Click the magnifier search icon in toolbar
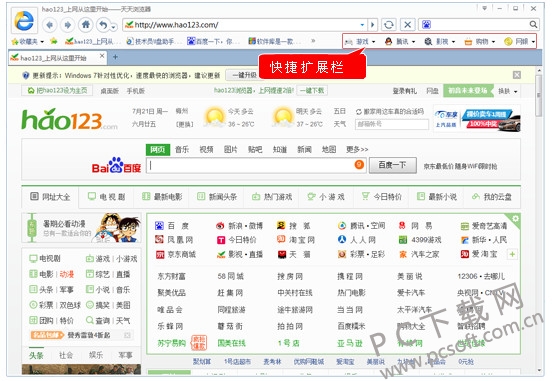The image size is (556, 381). click(x=533, y=24)
